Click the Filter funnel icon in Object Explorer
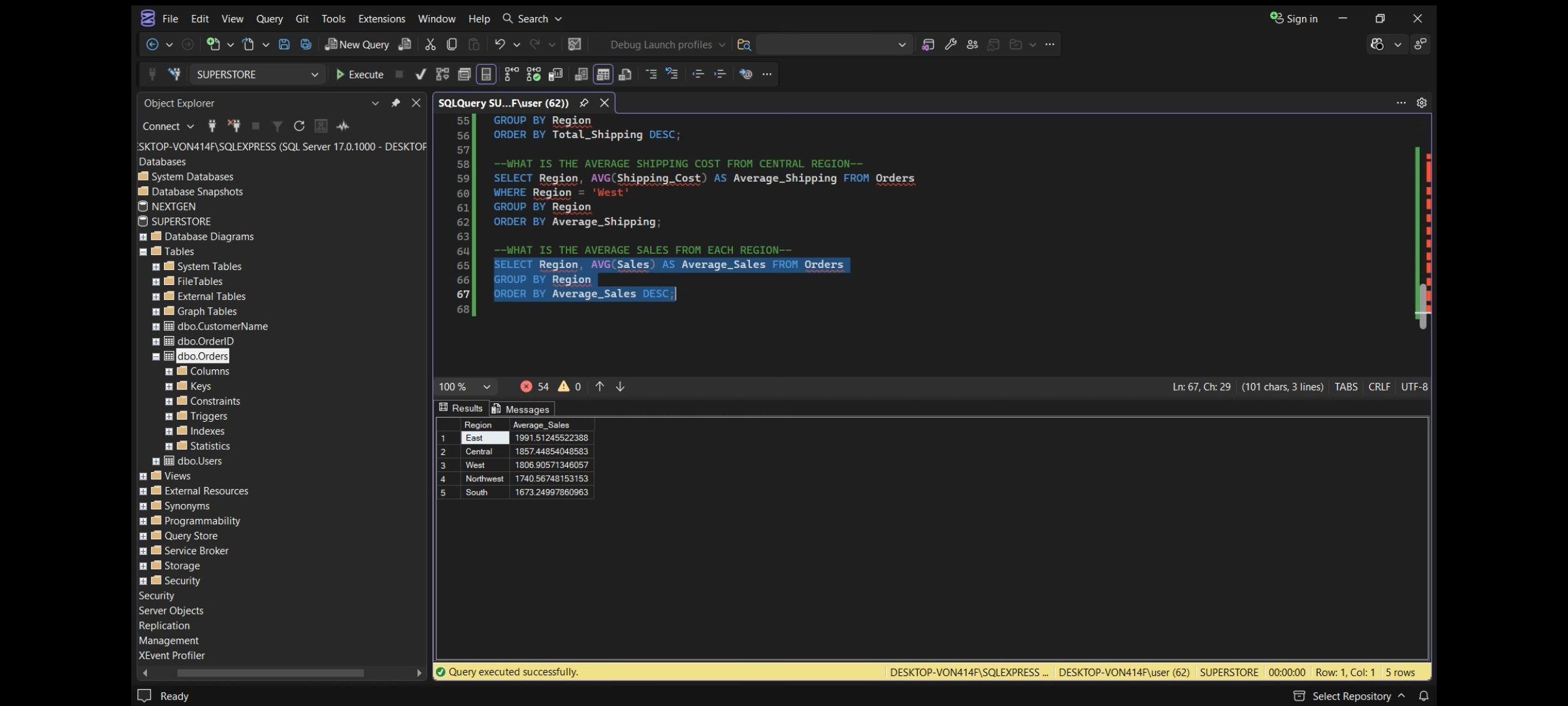This screenshot has height=706, width=1568. coord(277,126)
